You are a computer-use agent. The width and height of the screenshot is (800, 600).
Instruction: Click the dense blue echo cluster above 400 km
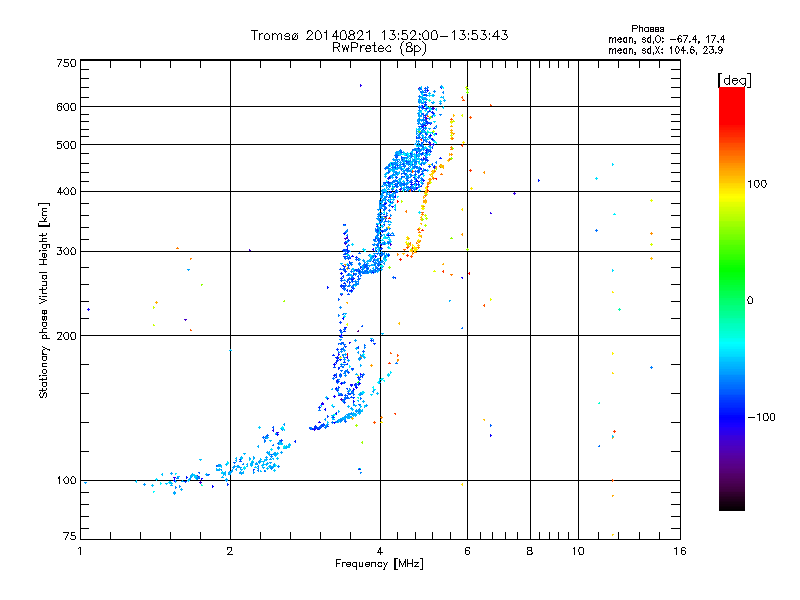(x=406, y=171)
